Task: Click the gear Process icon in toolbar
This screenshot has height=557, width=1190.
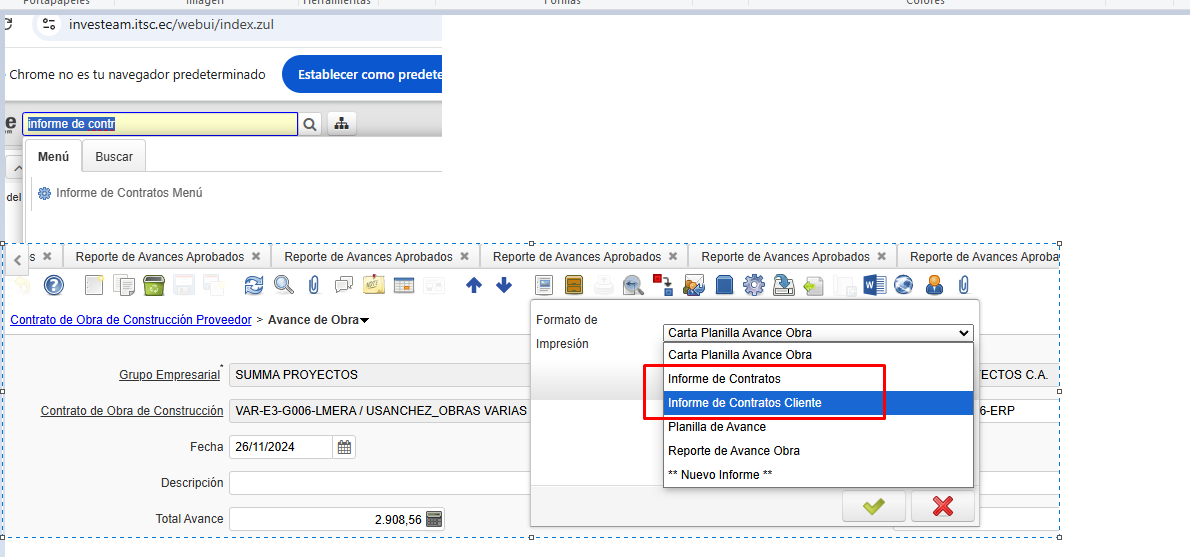Action: point(754,286)
